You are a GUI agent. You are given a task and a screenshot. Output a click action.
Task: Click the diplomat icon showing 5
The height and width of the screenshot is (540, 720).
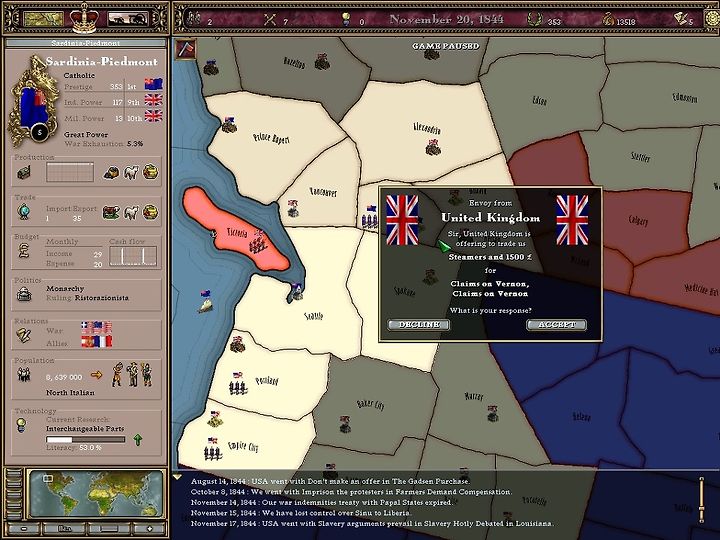(x=680, y=19)
